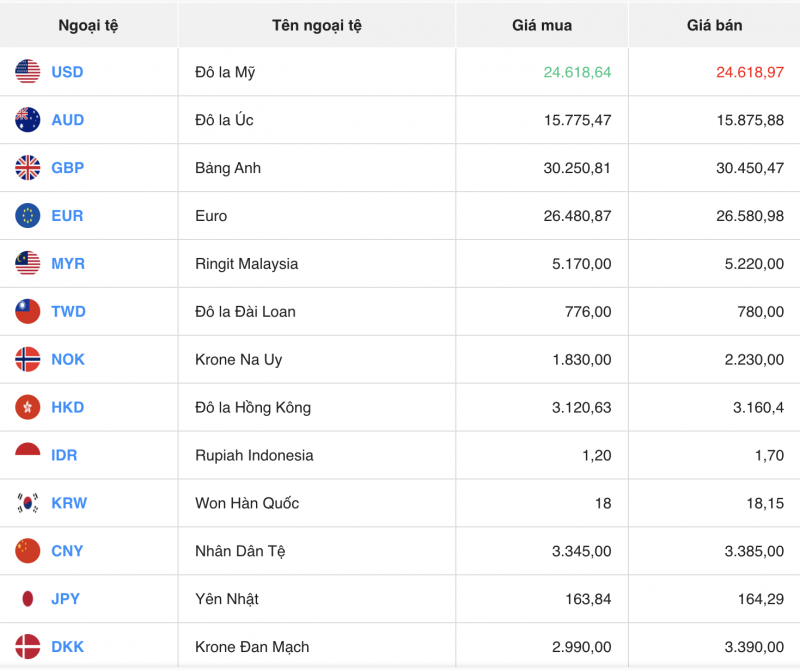The width and height of the screenshot is (800, 670).
Task: Click the TWD Taiwan flag icon
Action: click(27, 311)
